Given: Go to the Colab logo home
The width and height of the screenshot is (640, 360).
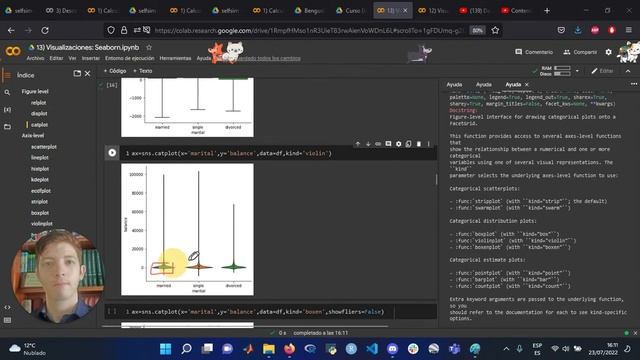Looking at the screenshot, I should [13, 51].
